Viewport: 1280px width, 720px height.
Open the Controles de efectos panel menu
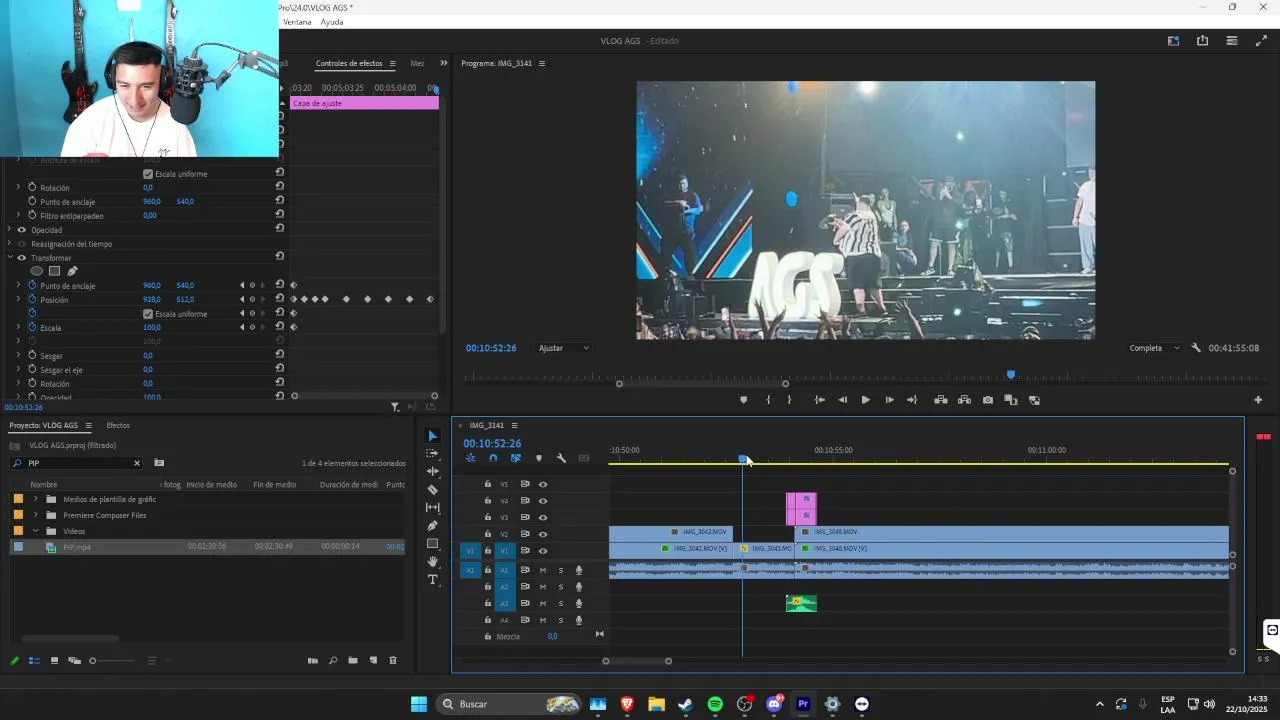click(x=392, y=63)
